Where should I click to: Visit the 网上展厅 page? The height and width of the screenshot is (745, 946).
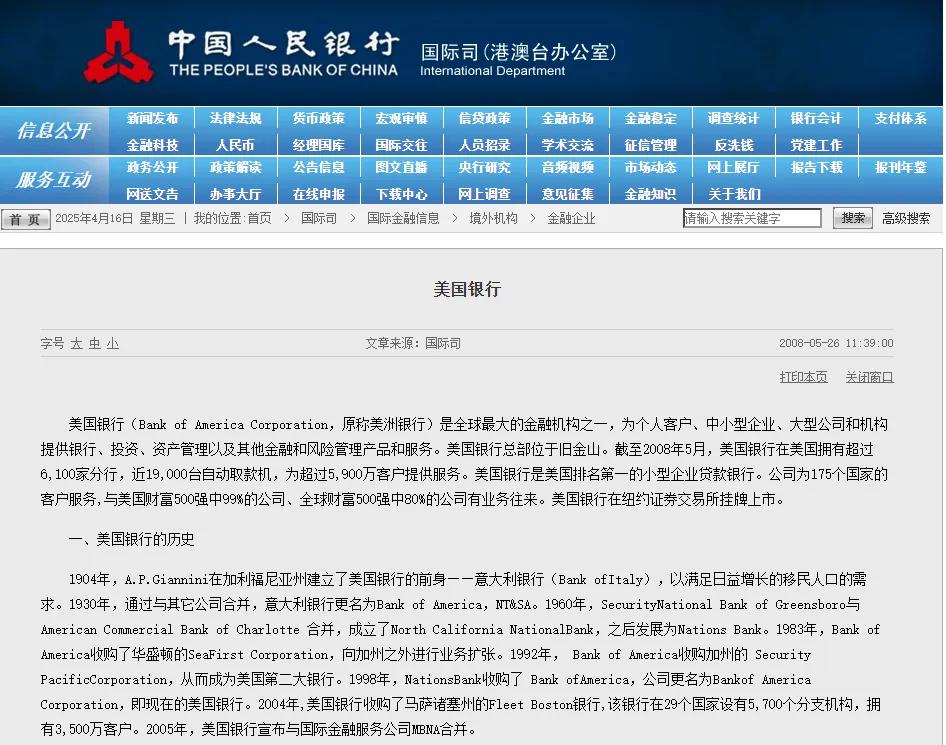point(734,167)
